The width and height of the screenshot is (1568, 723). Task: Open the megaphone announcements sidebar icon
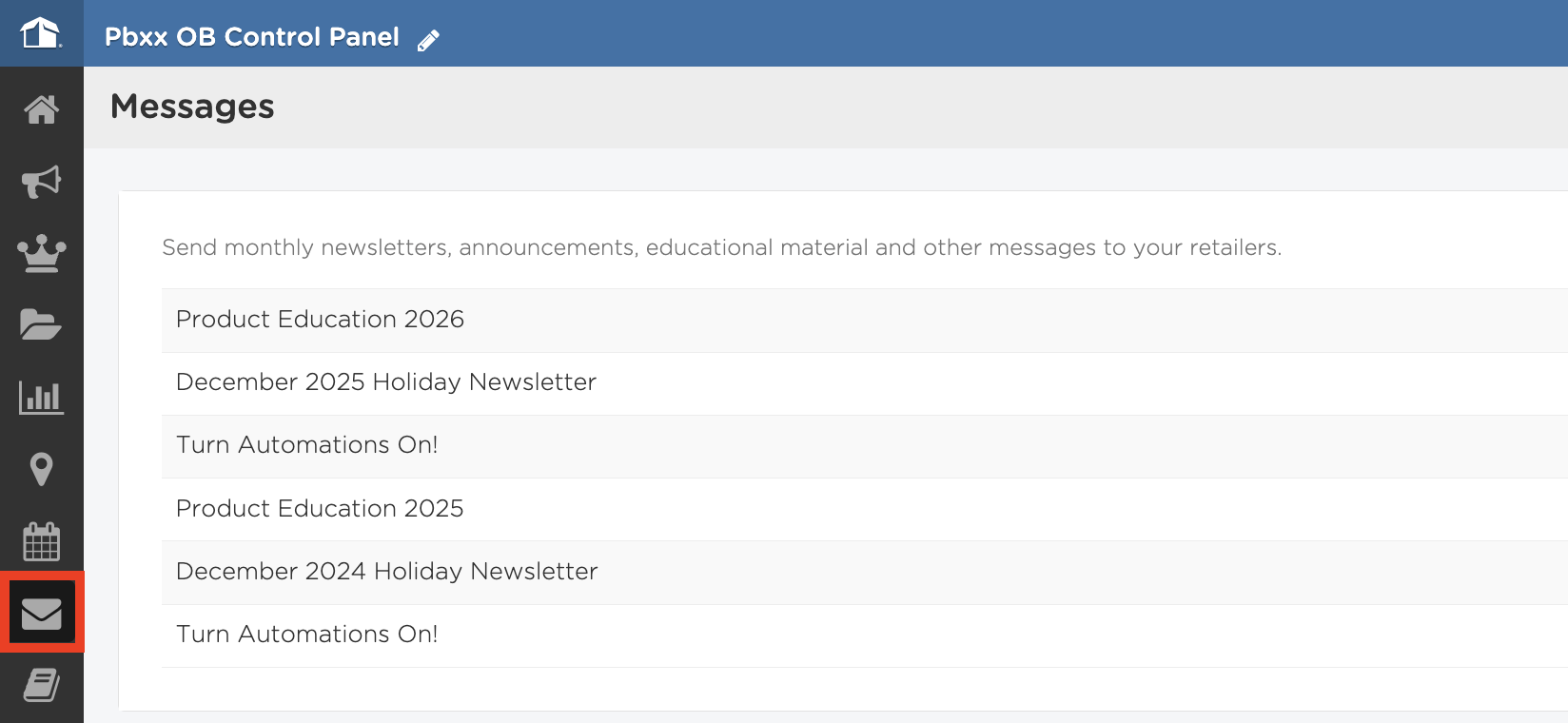41,182
